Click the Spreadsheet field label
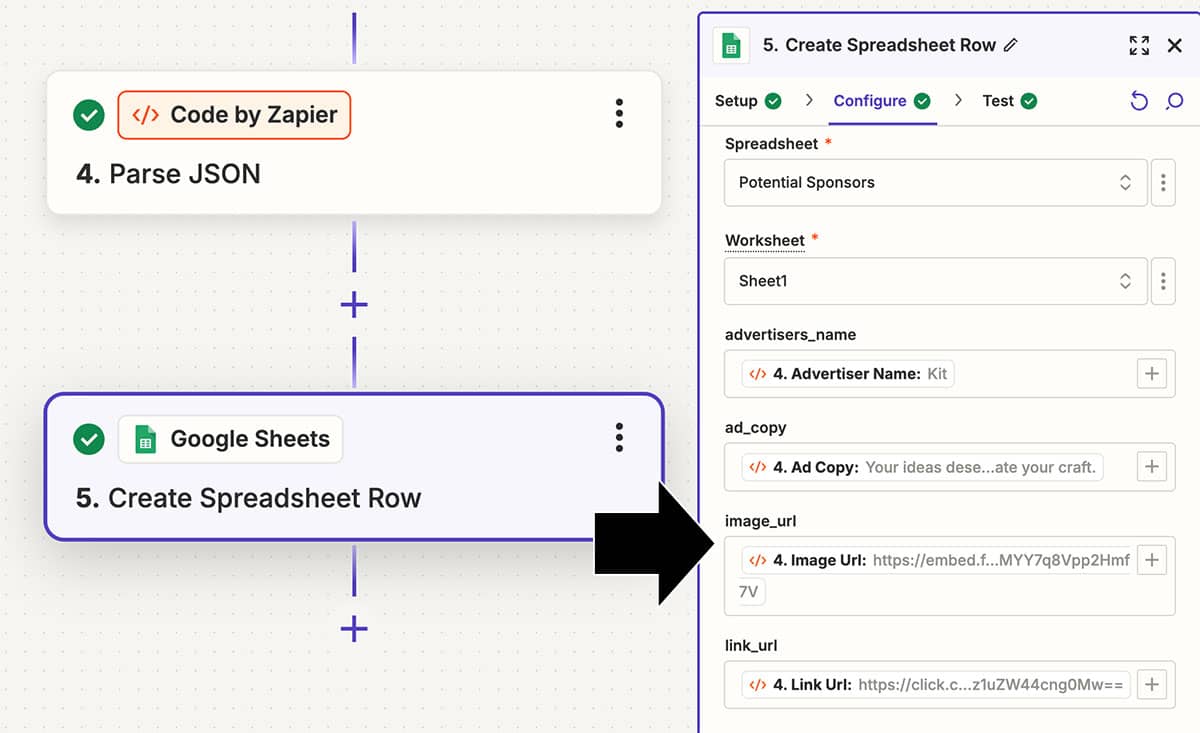Viewport: 1200px width, 733px height. 771,144
